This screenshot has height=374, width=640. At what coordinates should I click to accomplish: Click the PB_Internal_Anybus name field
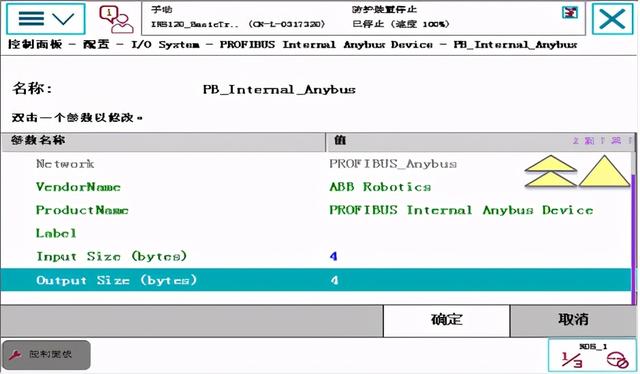click(279, 89)
